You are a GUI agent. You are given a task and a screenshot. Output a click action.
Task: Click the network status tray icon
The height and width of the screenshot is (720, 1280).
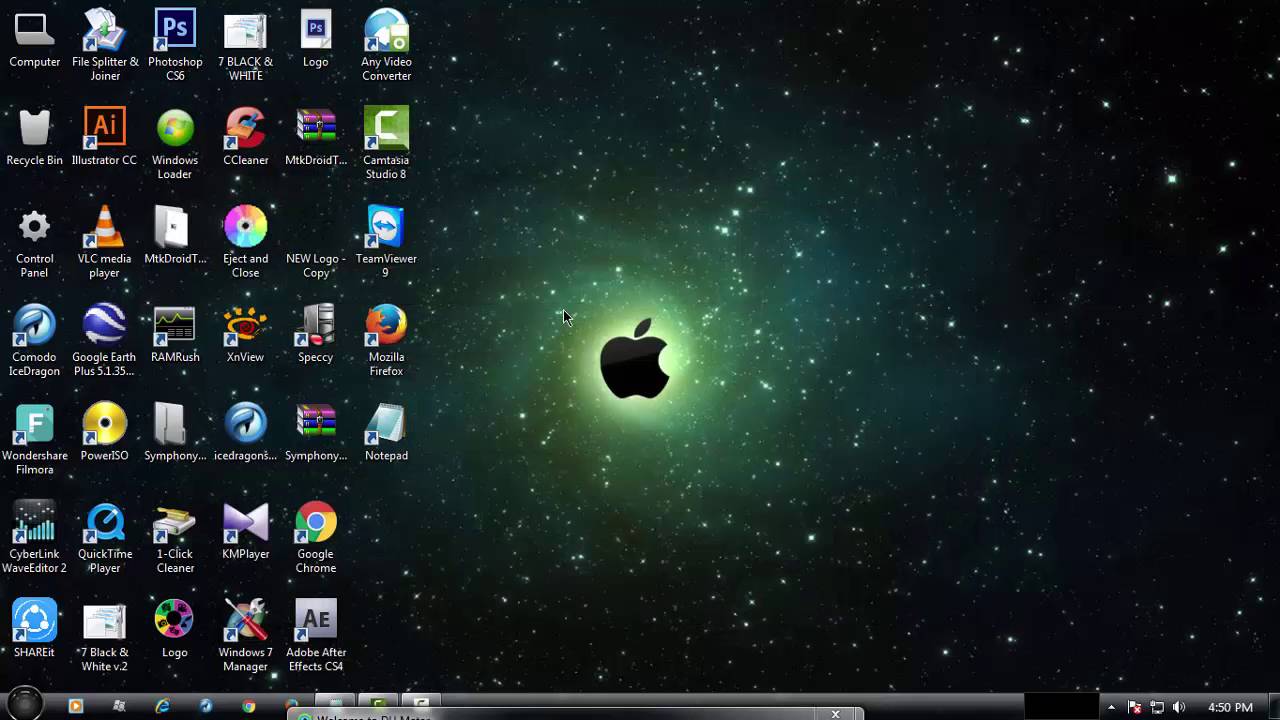(x=1157, y=707)
